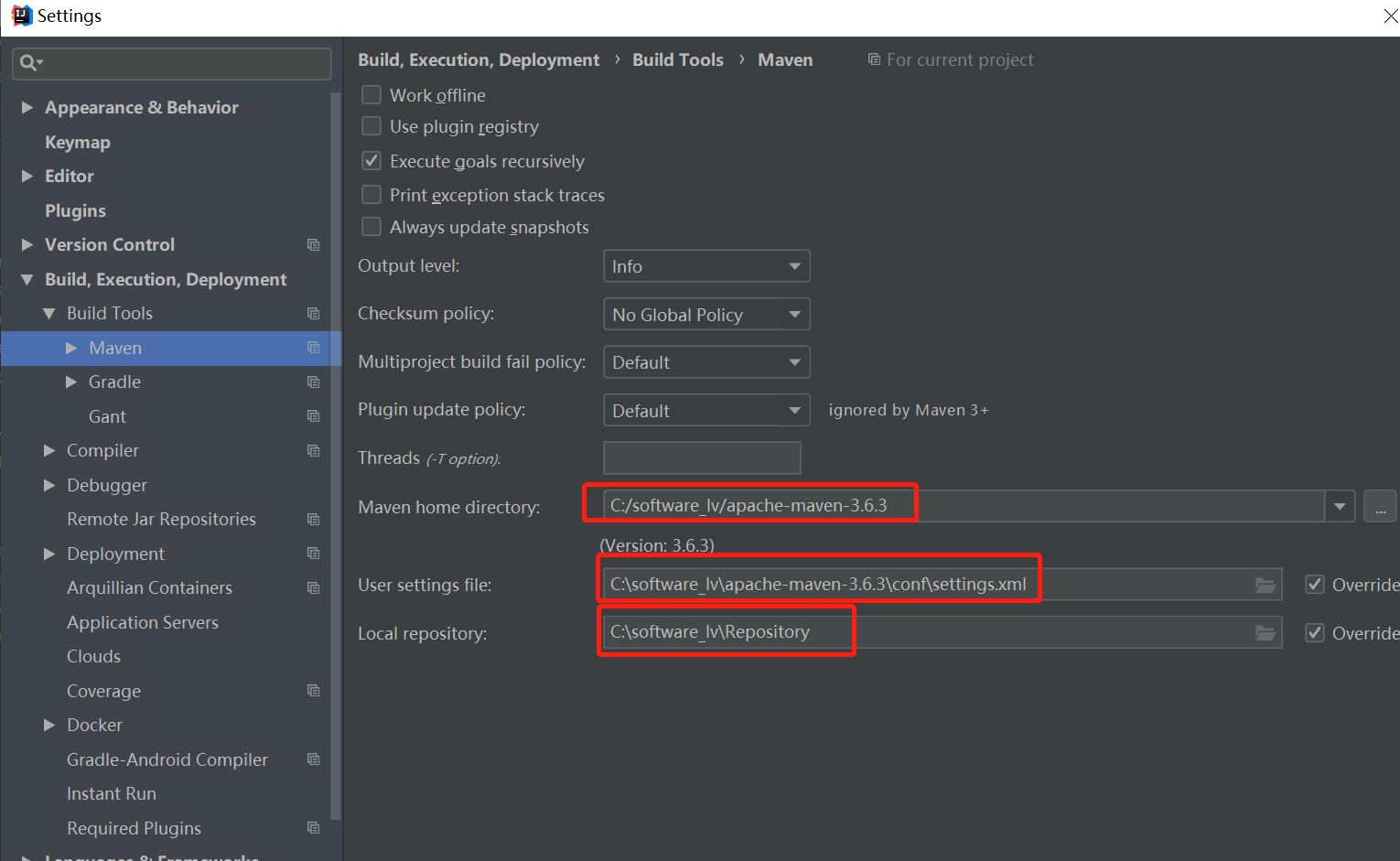Image resolution: width=1400 pixels, height=861 pixels.
Task: Select Gant in Build Tools
Action: point(107,416)
